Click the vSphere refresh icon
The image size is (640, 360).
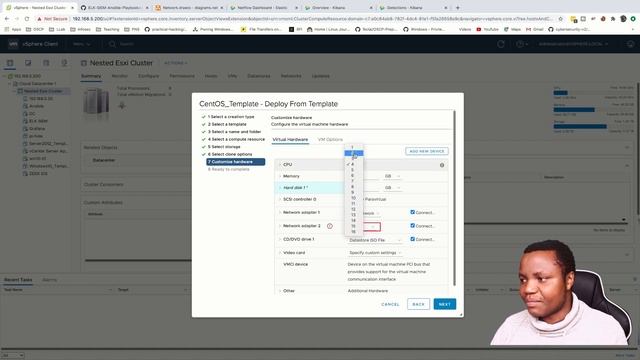pyautogui.click(x=501, y=44)
